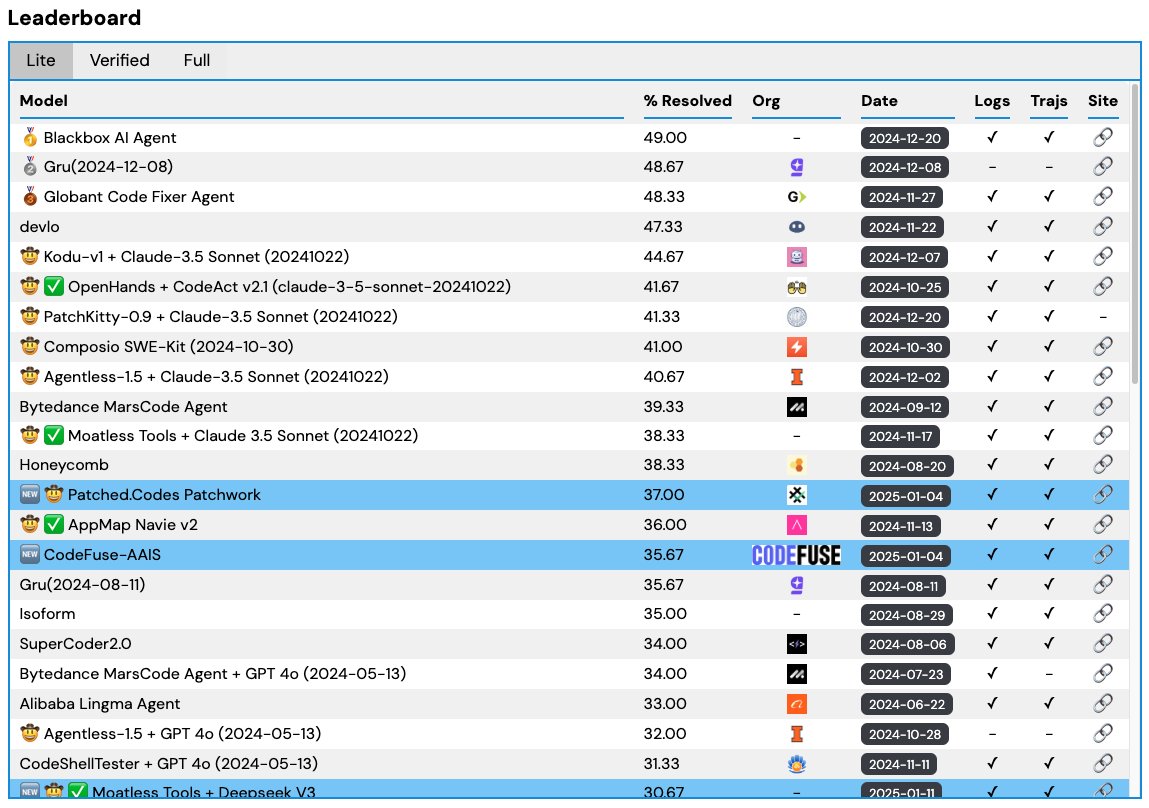Click the 2024-08-20 date badge for Honeycomb
This screenshot has height=808, width=1149.
coord(907,466)
